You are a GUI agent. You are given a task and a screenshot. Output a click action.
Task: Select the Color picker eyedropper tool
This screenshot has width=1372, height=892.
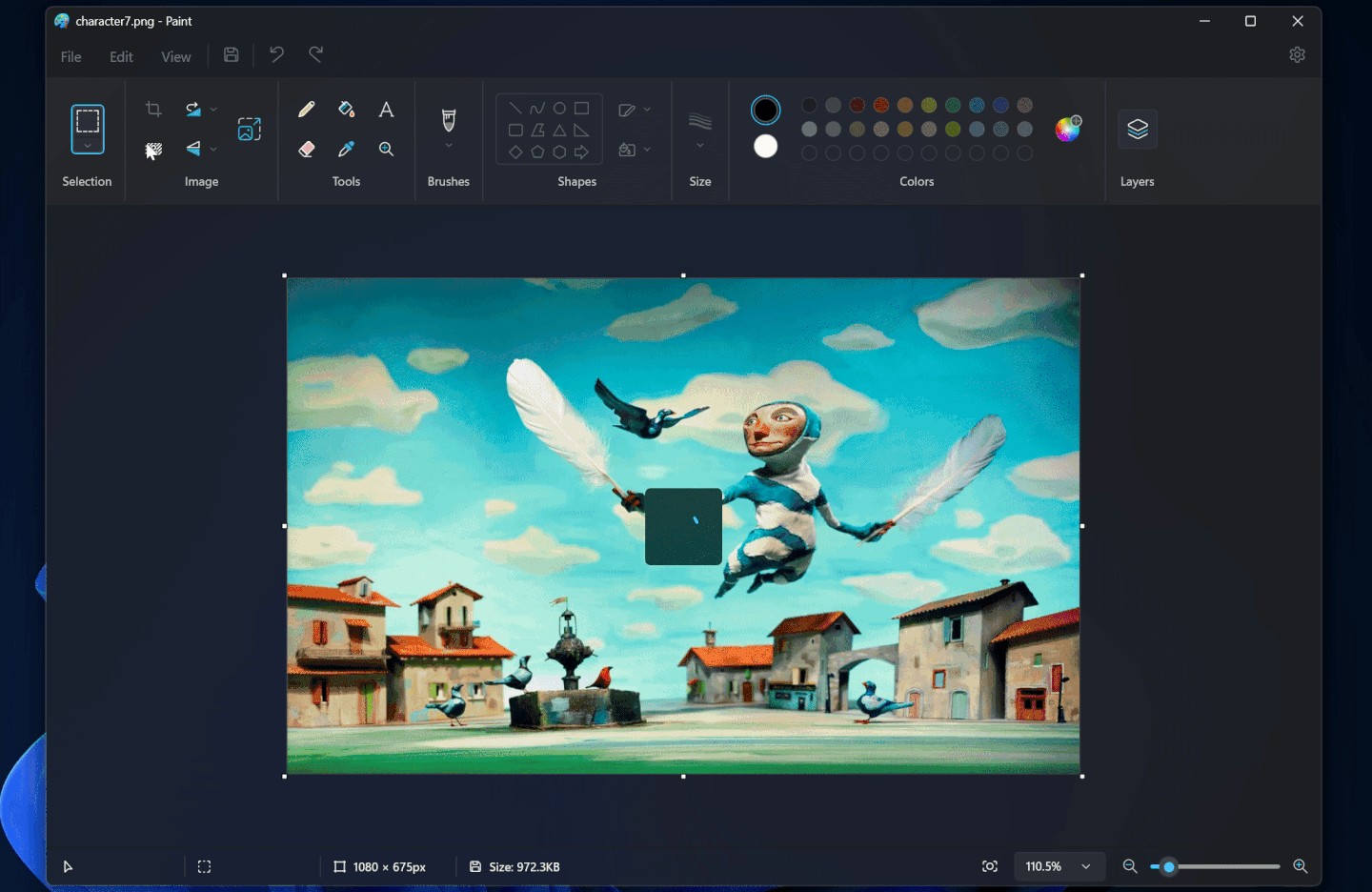click(x=347, y=149)
